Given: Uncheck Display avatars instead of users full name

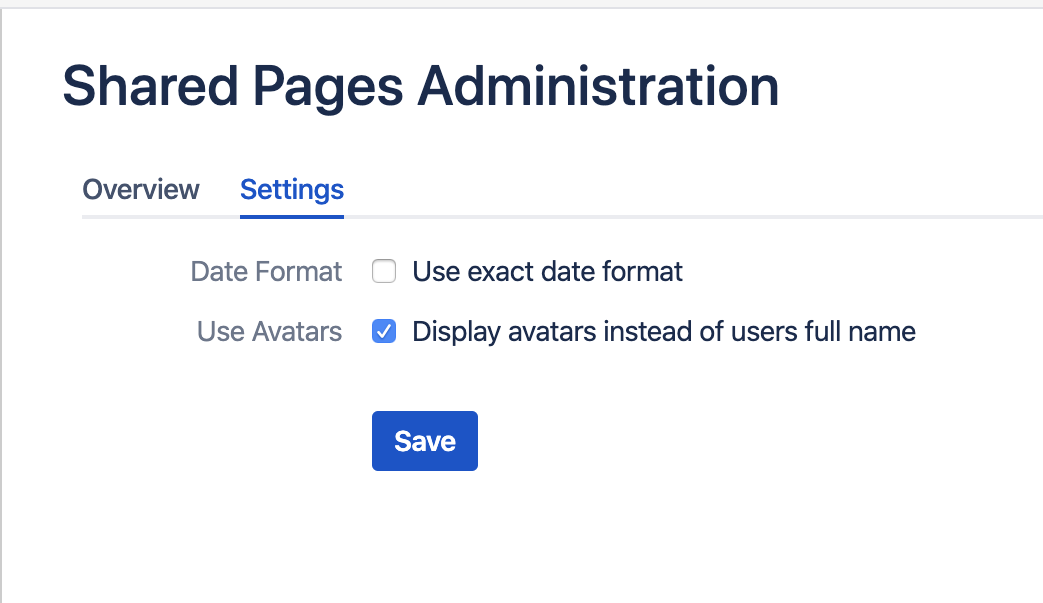Looking at the screenshot, I should click(384, 331).
